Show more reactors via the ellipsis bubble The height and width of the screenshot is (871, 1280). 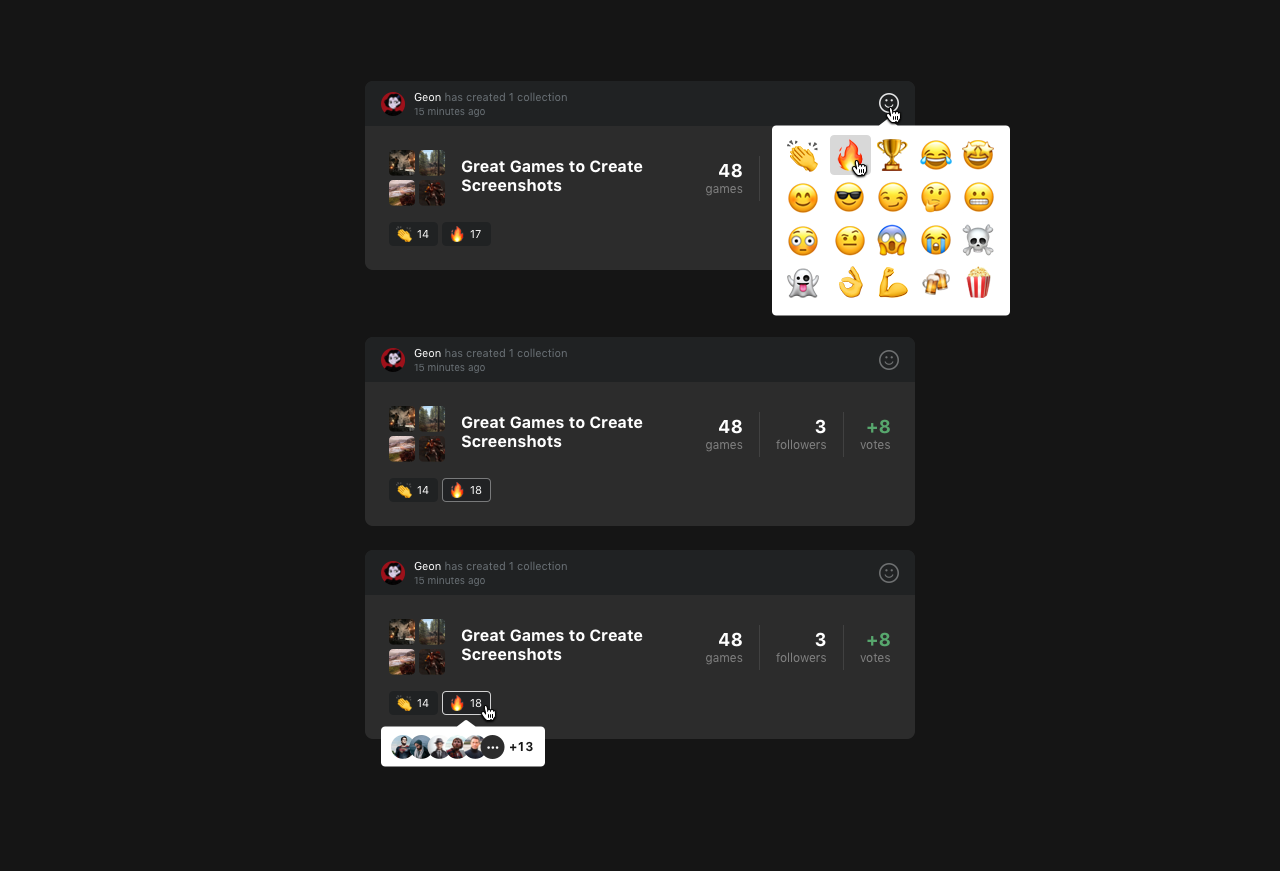[x=492, y=747]
